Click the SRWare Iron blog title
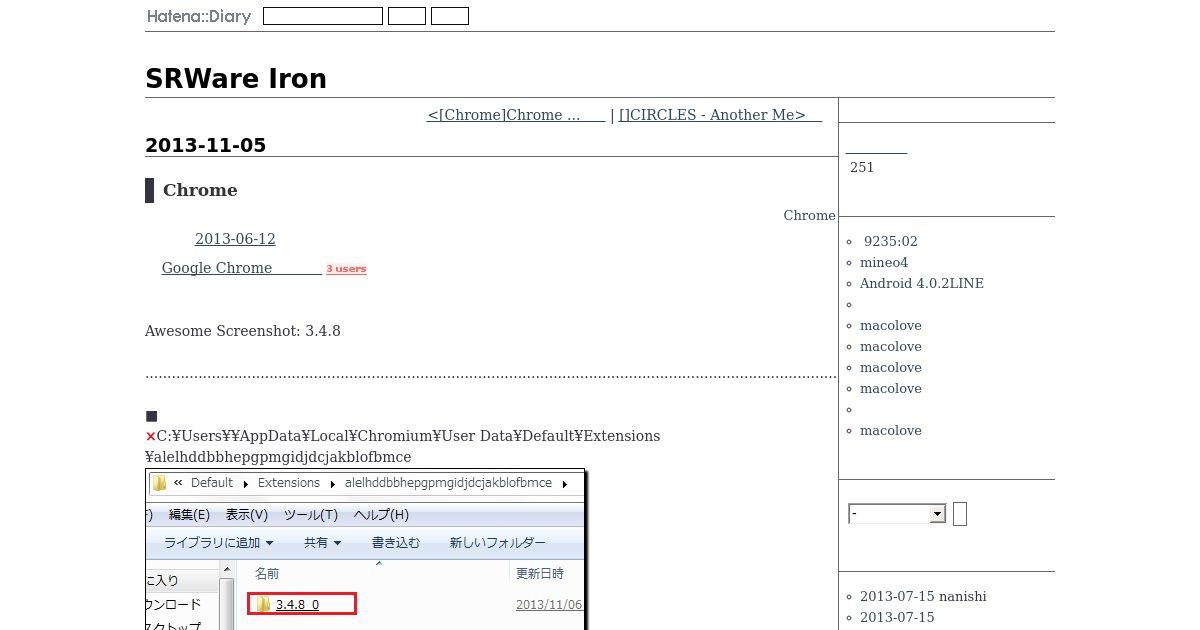1200x630 pixels. click(236, 79)
